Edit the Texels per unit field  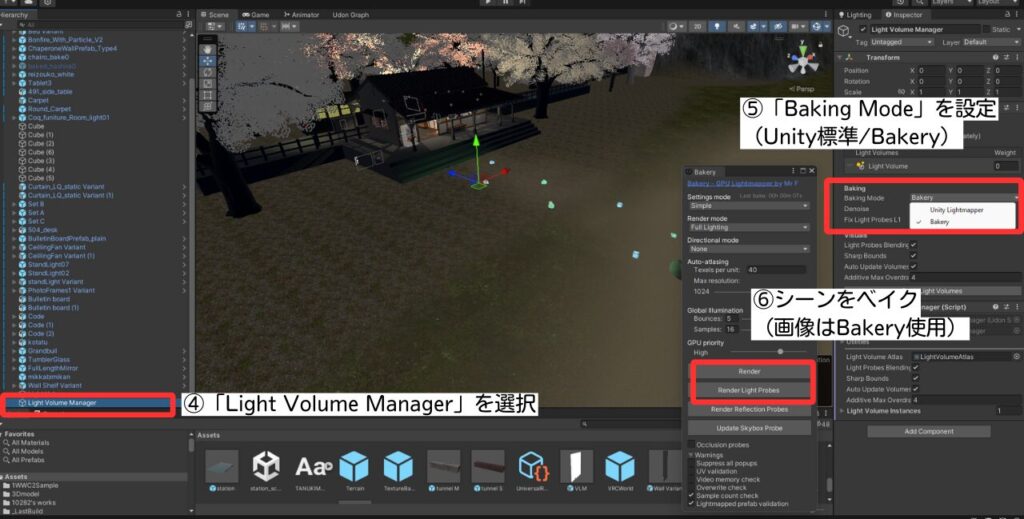click(x=775, y=270)
